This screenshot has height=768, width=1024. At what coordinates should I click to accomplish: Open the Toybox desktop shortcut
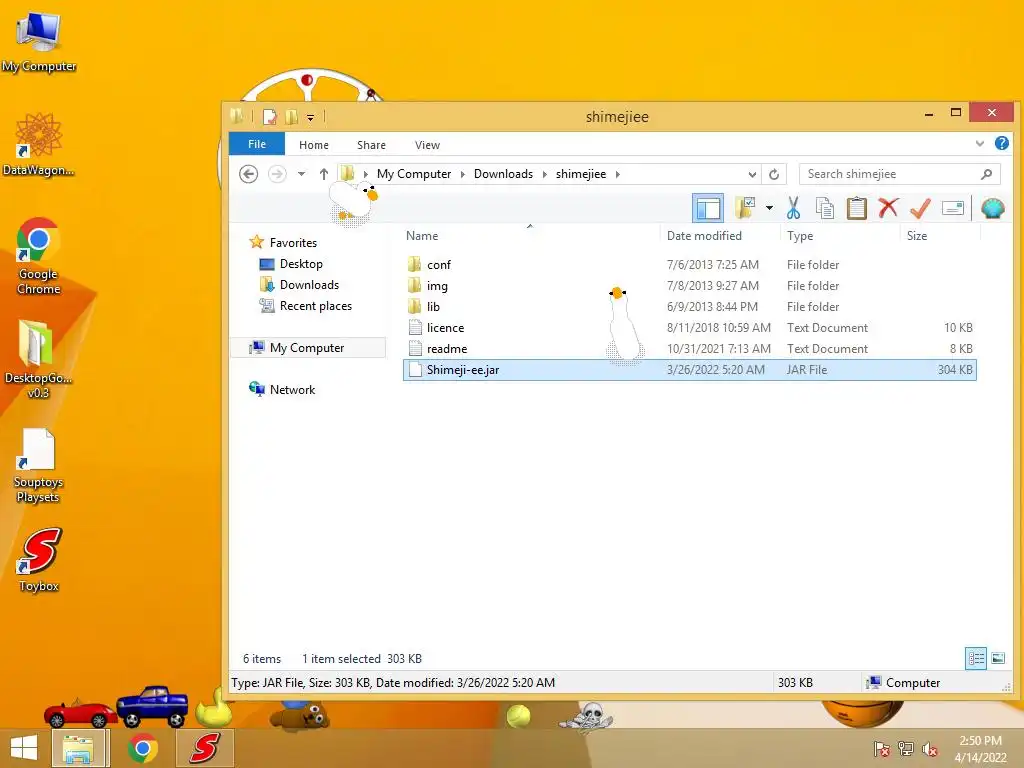(x=39, y=559)
